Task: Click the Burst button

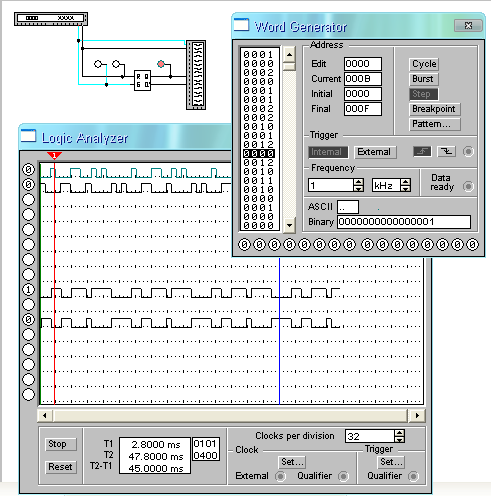Action: (424, 79)
